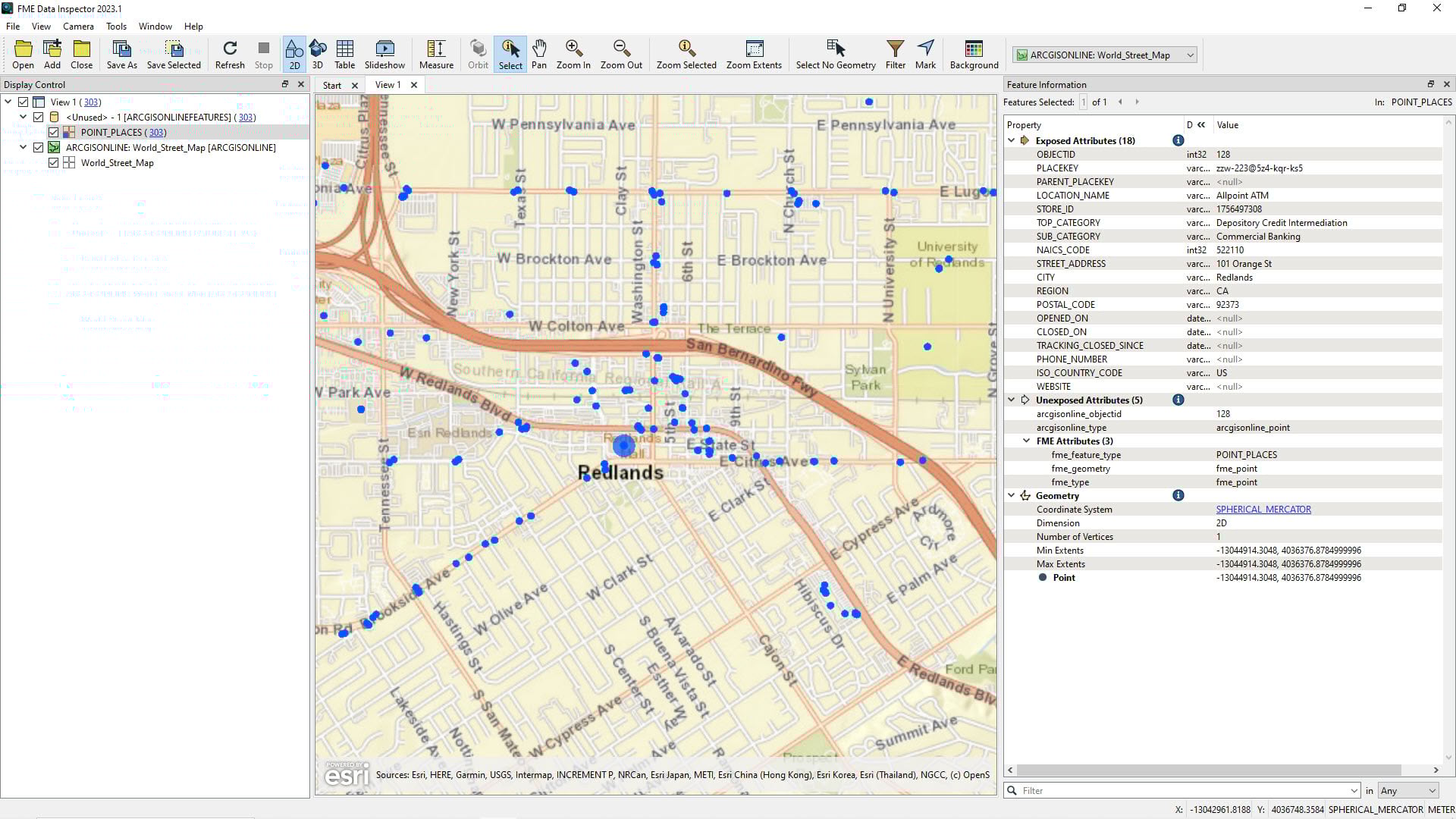This screenshot has height=819, width=1456.
Task: Click Select No Geometry tool
Action: [x=836, y=55]
